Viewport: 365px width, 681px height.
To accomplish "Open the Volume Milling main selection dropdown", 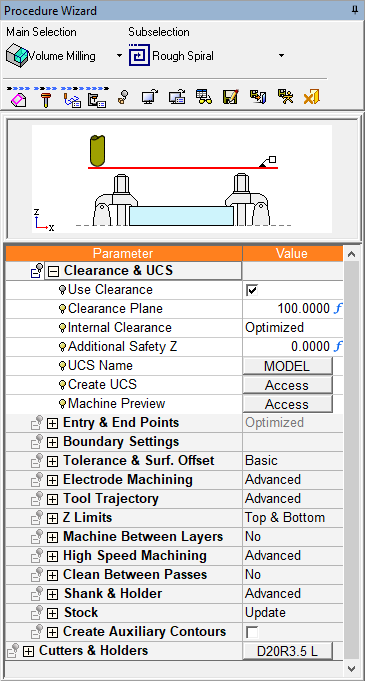I will [x=119, y=56].
